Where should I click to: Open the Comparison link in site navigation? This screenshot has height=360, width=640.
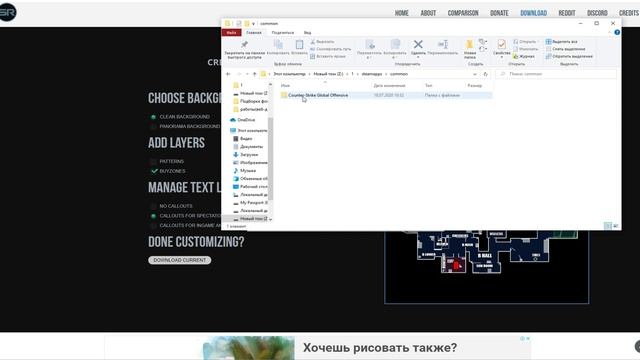[463, 13]
